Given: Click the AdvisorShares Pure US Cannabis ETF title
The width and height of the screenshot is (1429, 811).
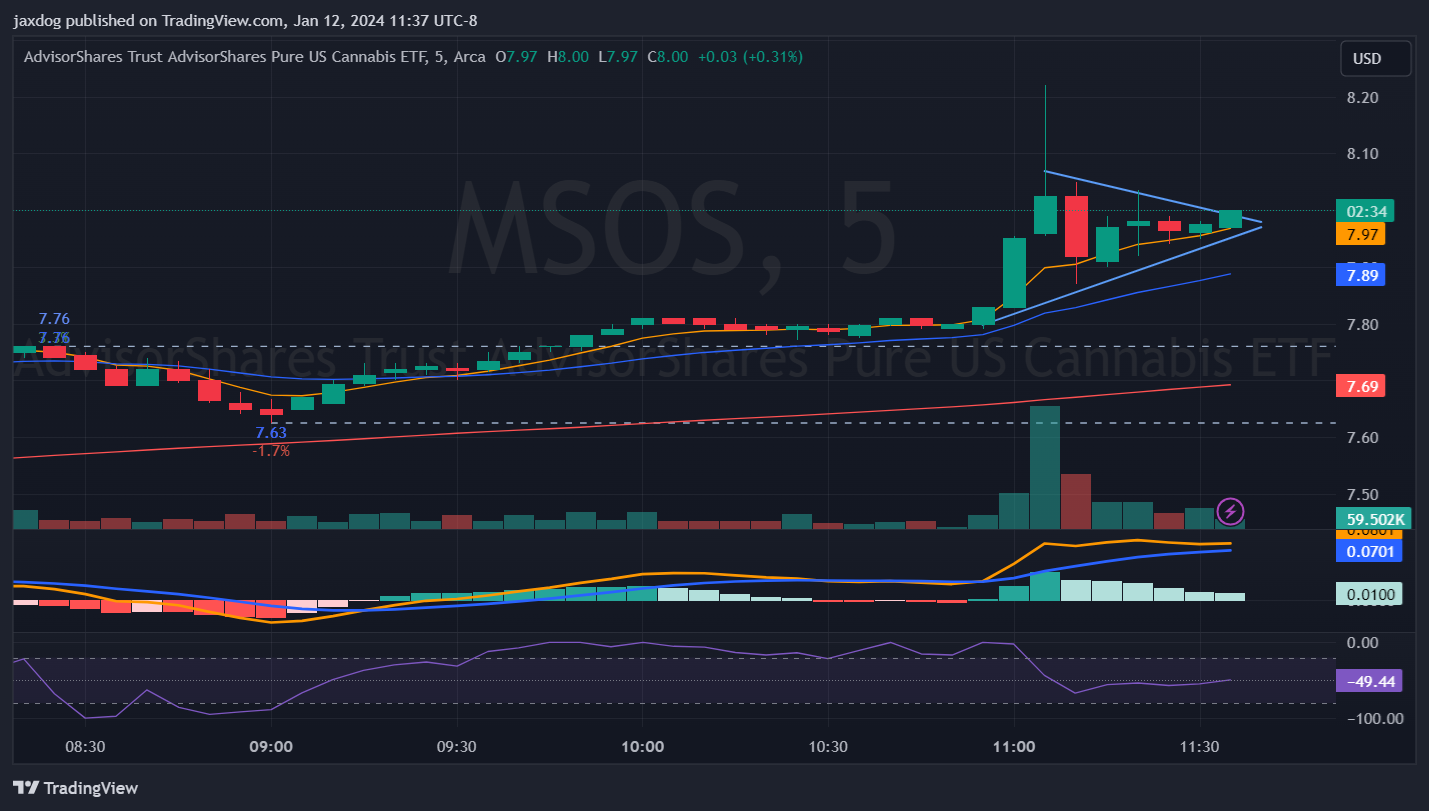Looking at the screenshot, I should pyautogui.click(x=254, y=57).
